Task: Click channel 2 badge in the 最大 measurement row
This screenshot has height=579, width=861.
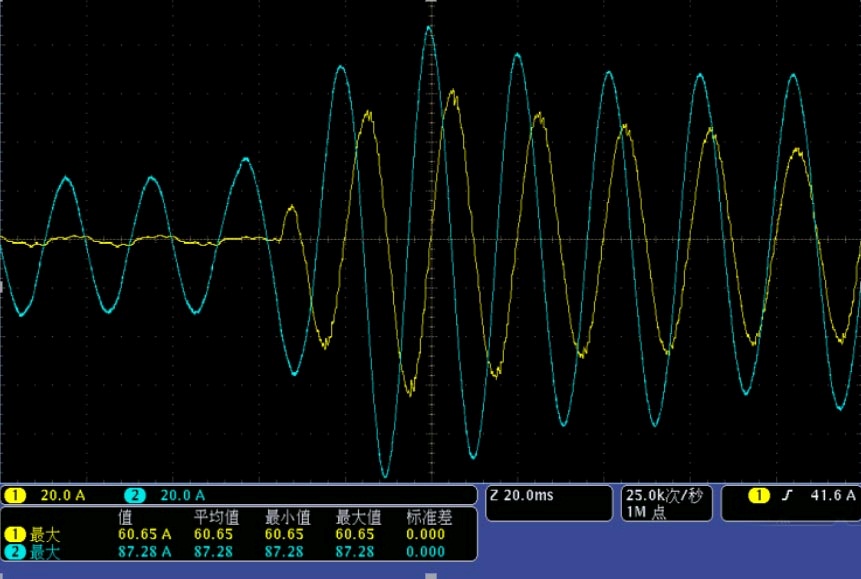Action: 15,551
